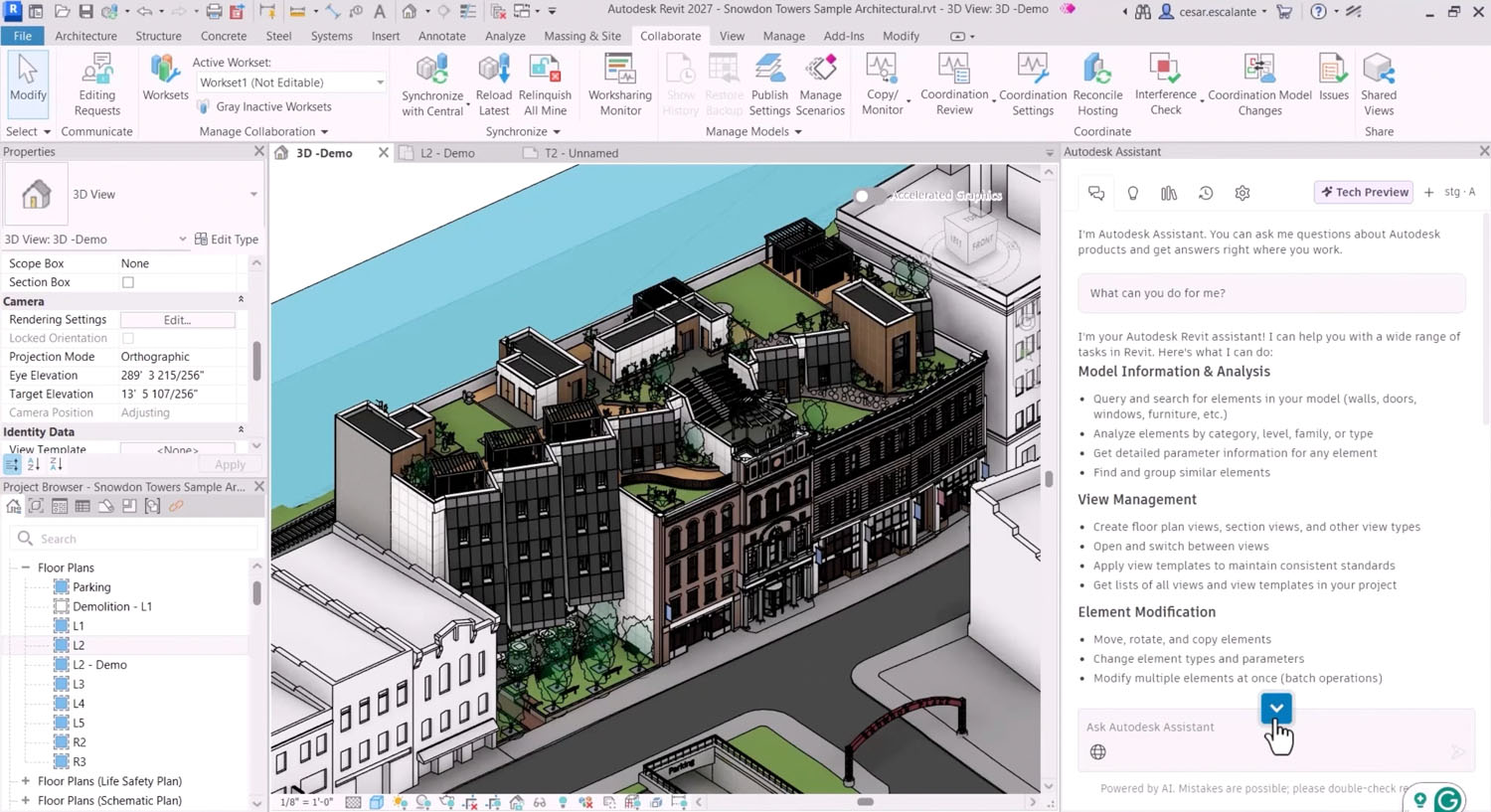Viewport: 1491px width, 812px height.
Task: Click the Undo arrow in quick access toolbar
Action: 145,12
